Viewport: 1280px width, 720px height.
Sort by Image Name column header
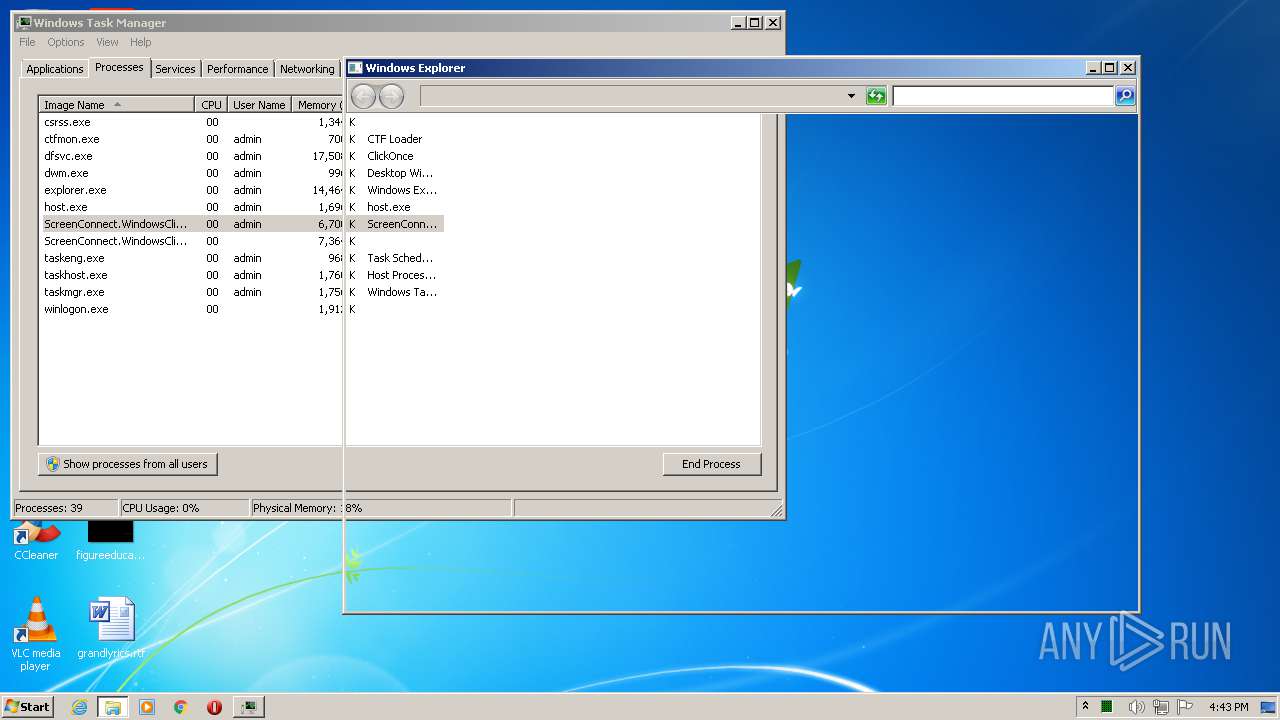116,105
